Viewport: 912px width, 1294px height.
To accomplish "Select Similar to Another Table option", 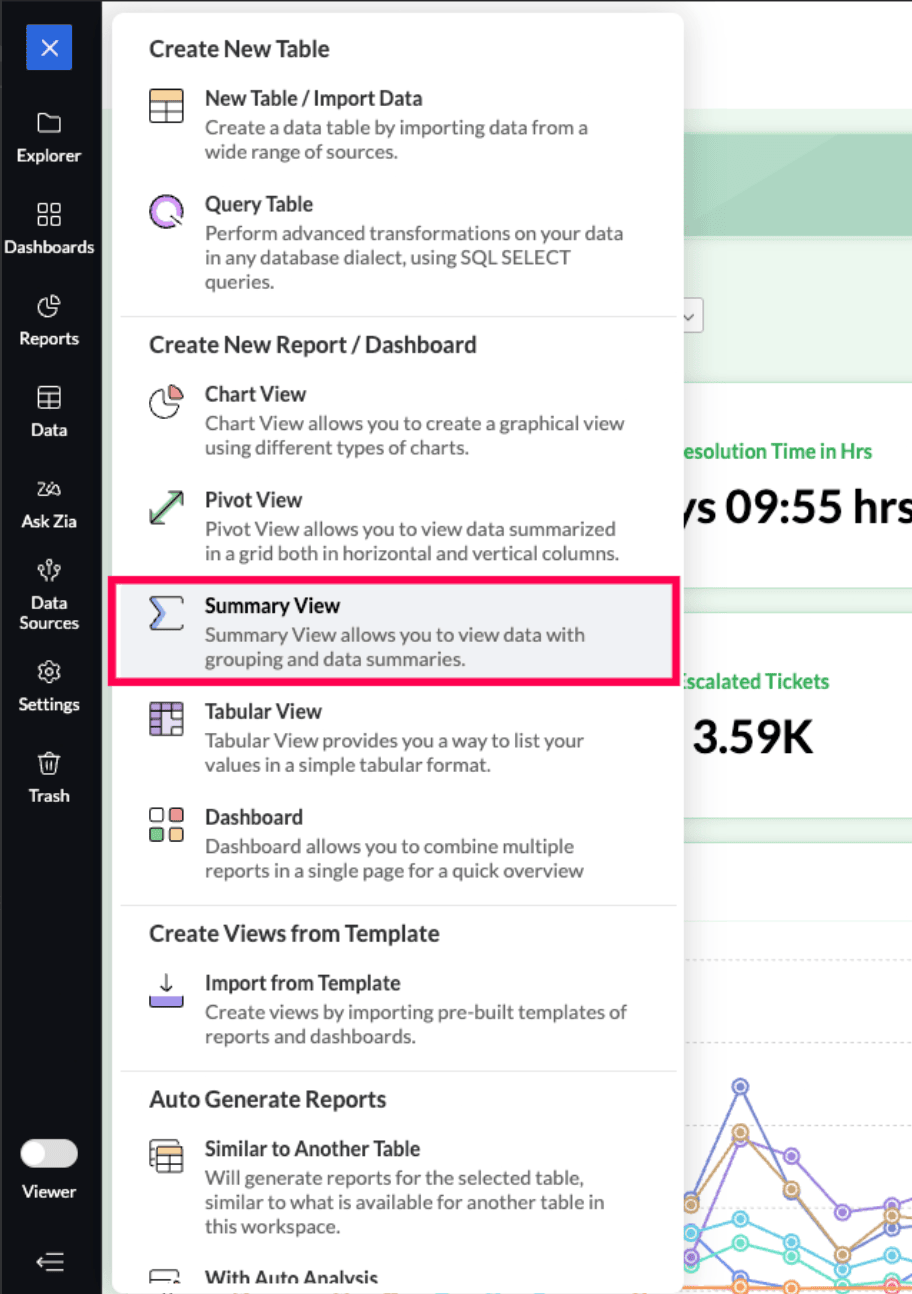I will pyautogui.click(x=398, y=1187).
